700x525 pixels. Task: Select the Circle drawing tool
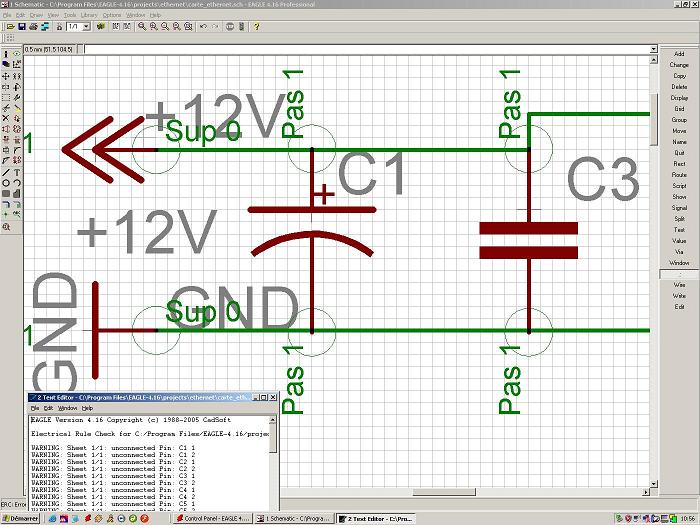pos(6,183)
